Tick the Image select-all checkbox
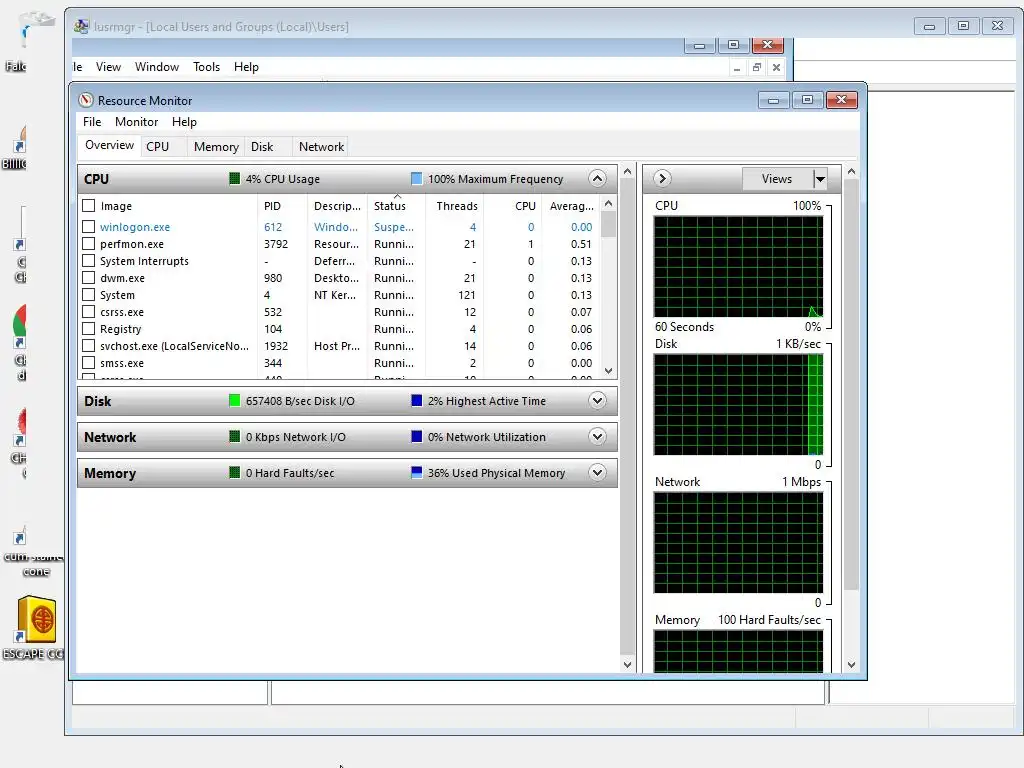Image resolution: width=1024 pixels, height=768 pixels. click(89, 206)
